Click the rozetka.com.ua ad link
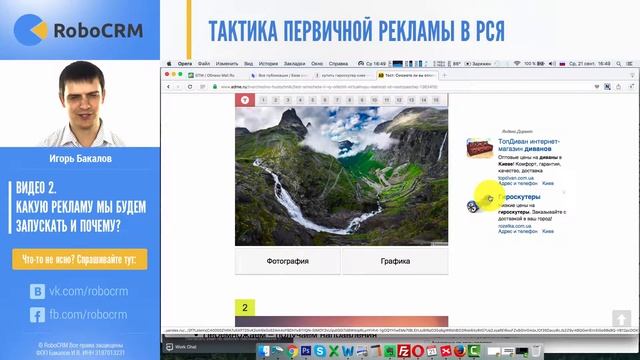The image size is (640, 360). (514, 226)
